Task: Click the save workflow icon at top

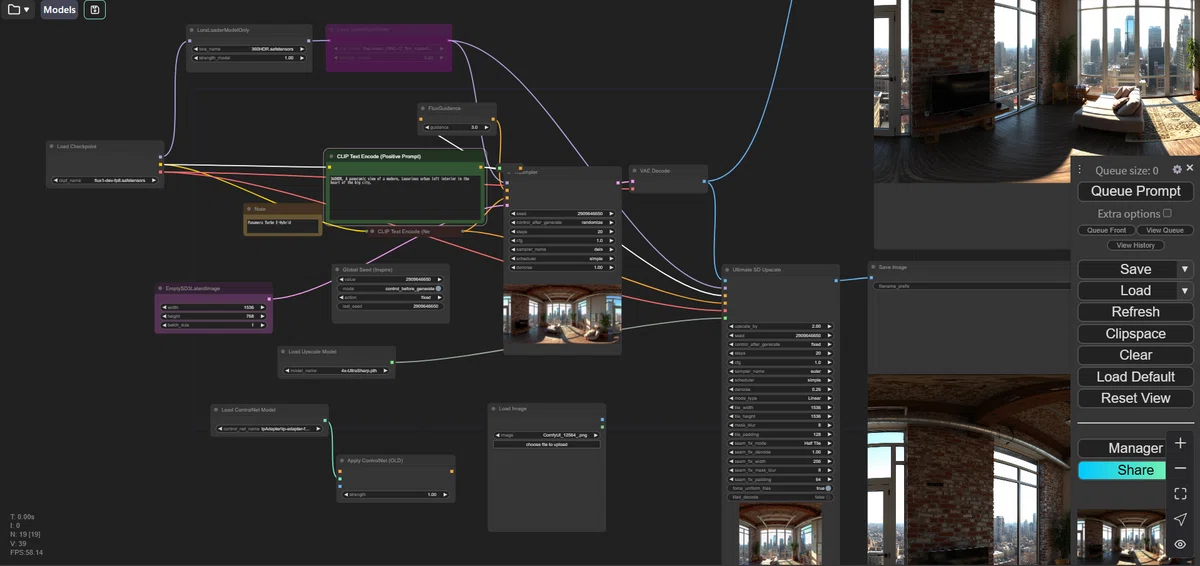Action: [x=94, y=10]
